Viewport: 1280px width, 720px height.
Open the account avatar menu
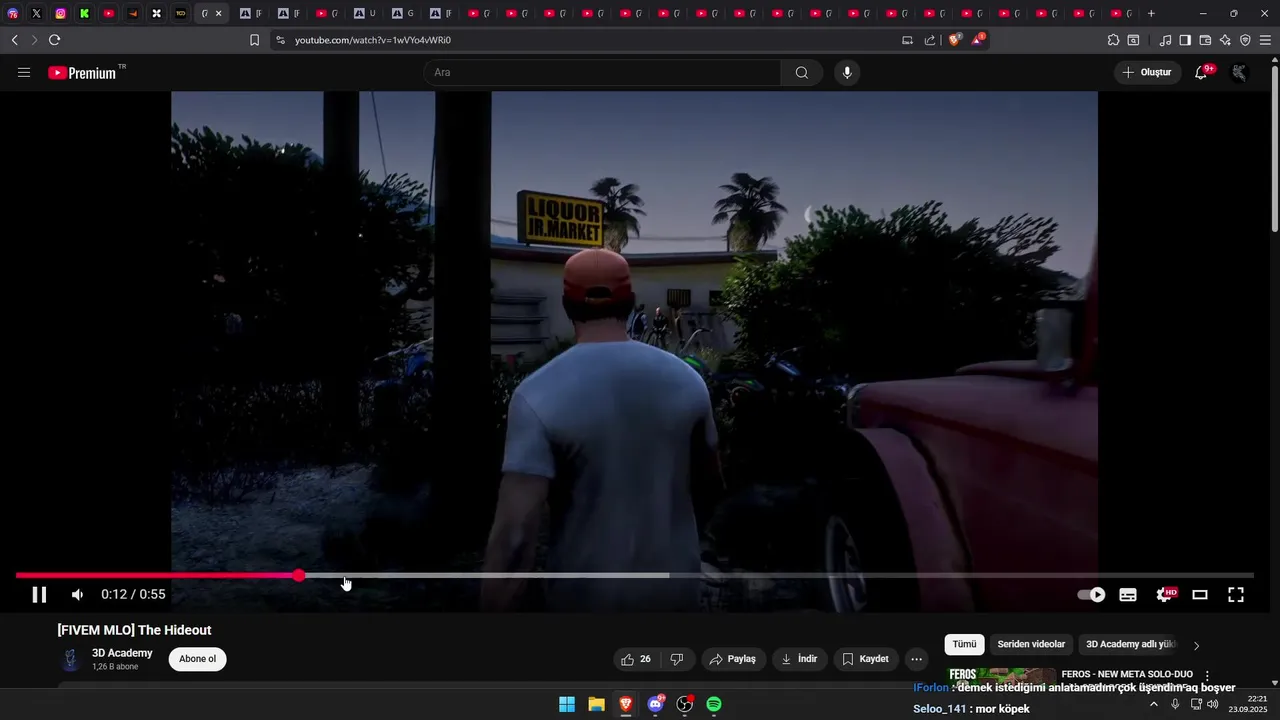[x=1240, y=73]
